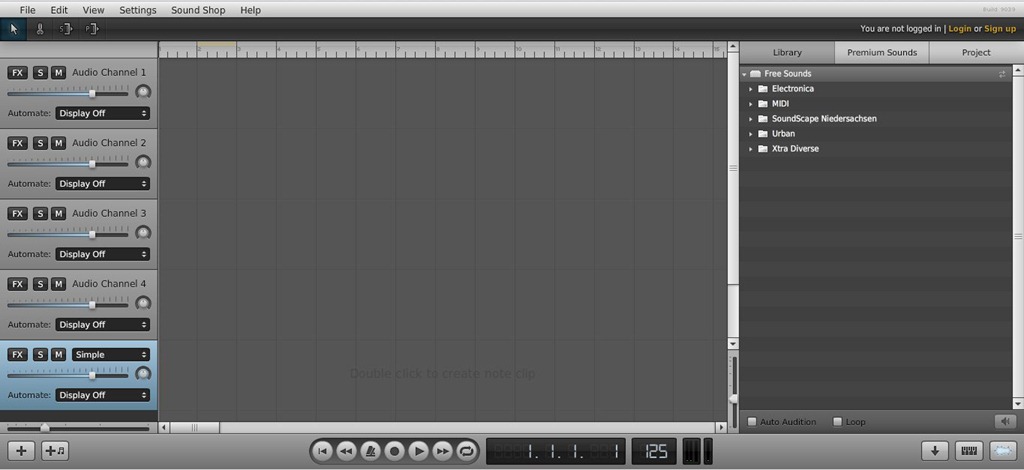This screenshot has width=1024, height=470.
Task: Open the Simple instrument selector dropdown
Action: coord(111,355)
